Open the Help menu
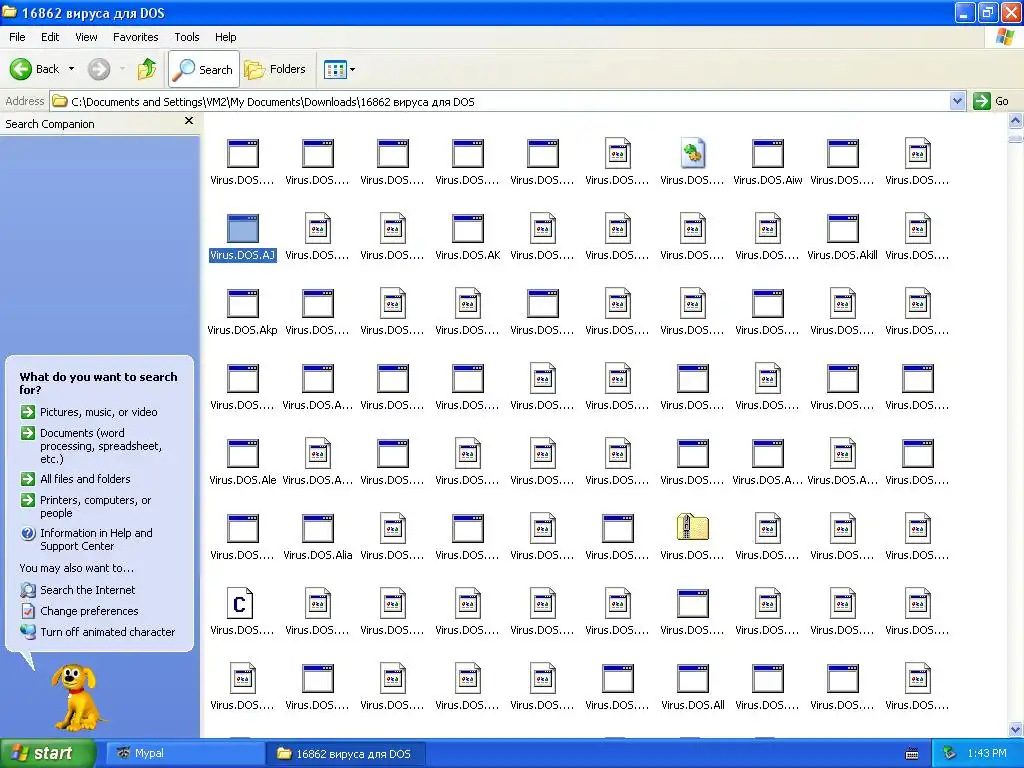The image size is (1024, 768). coord(225,37)
